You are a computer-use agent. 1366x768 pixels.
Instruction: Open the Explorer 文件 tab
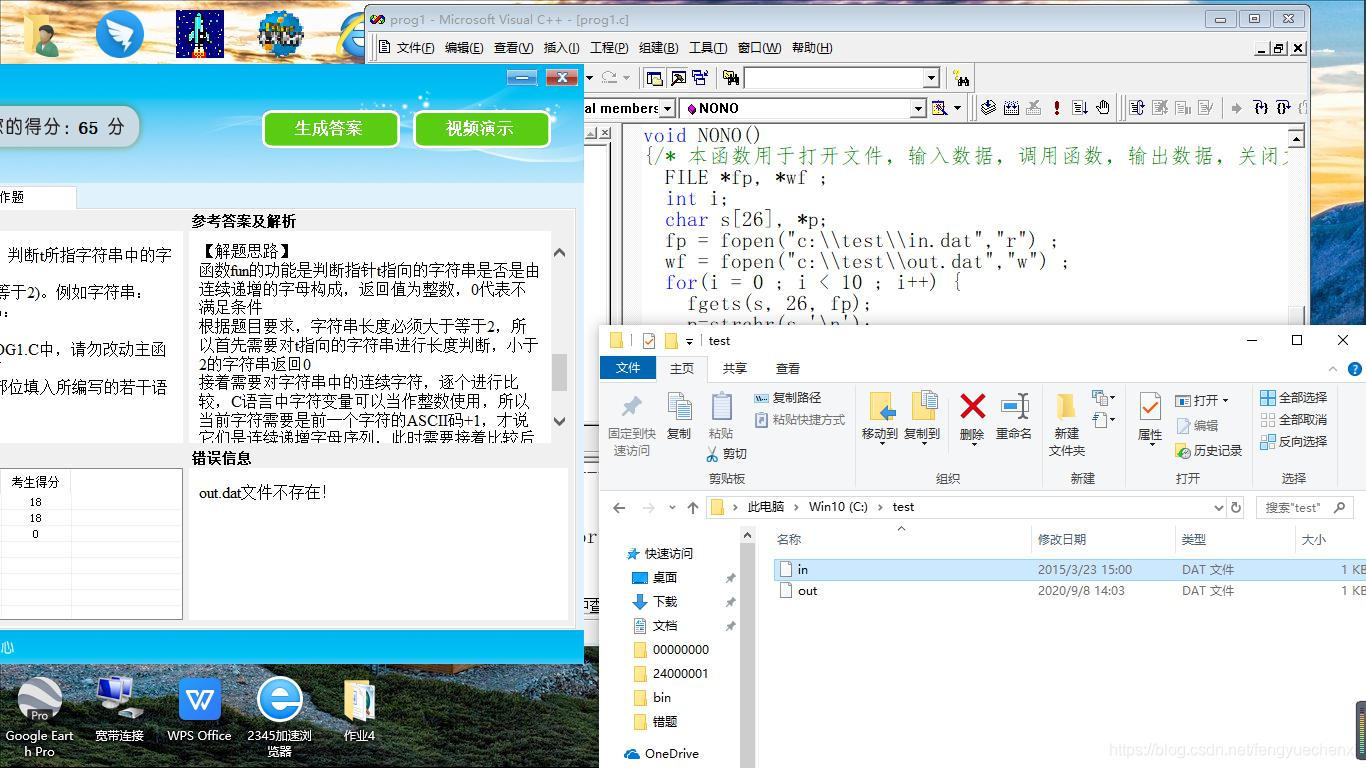pos(628,368)
